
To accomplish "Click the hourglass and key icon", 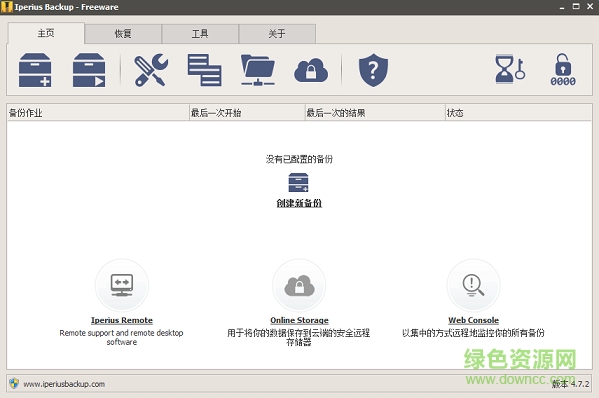I will tap(510, 70).
